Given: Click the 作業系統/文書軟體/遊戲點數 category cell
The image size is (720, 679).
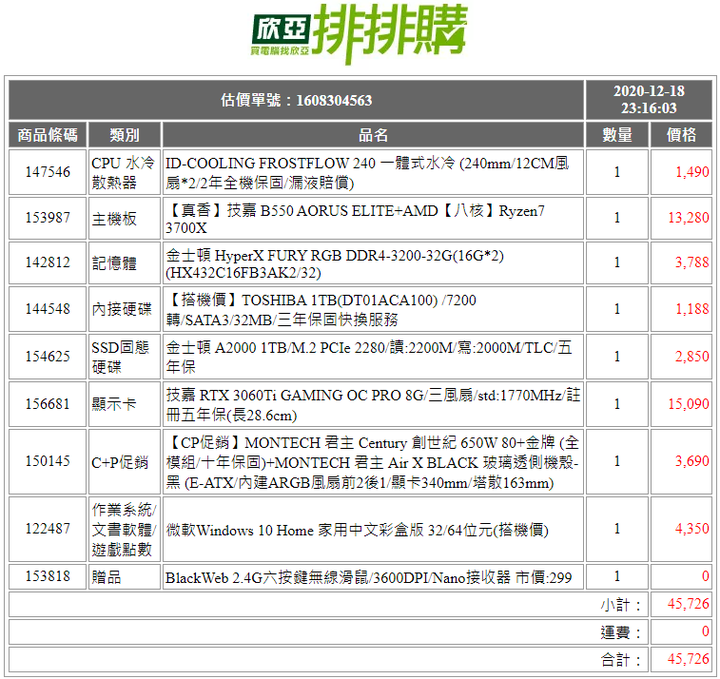Looking at the screenshot, I should click(124, 529).
